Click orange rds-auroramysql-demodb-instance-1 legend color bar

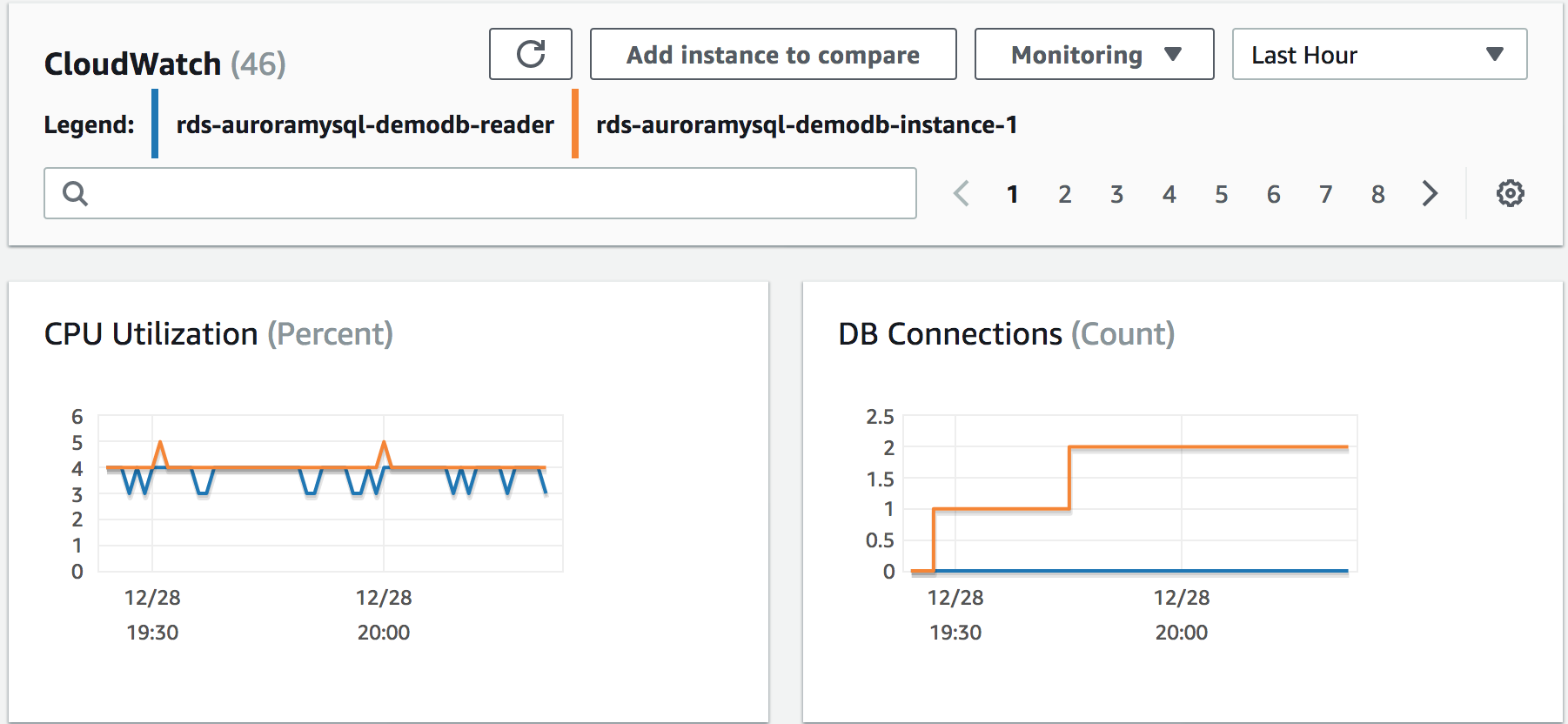pyautogui.click(x=575, y=124)
